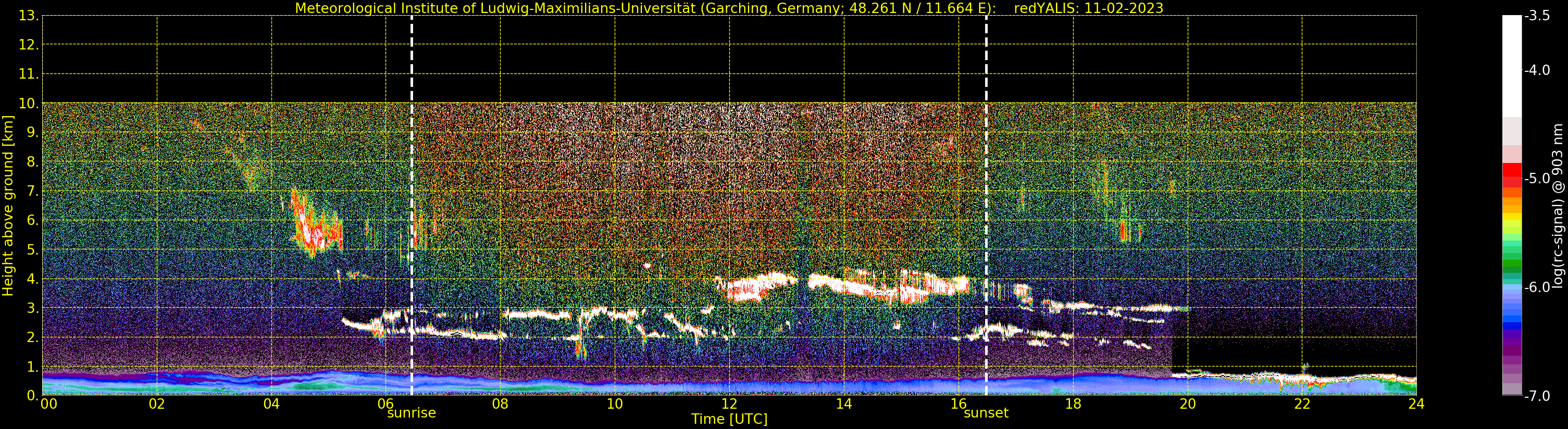Click the 'sunrise' label below the time axis
1568x429 pixels.
pyautogui.click(x=412, y=412)
